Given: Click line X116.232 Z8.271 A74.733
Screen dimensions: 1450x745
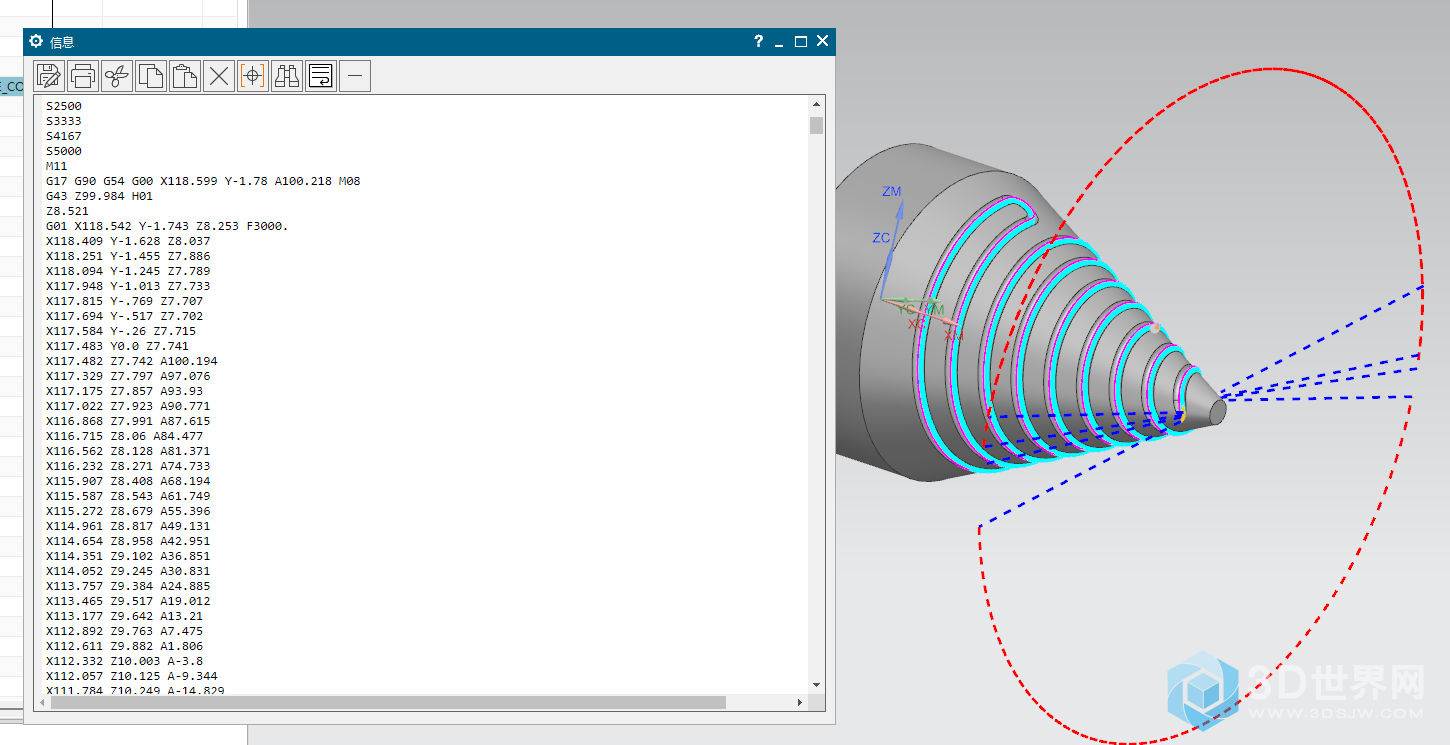Looking at the screenshot, I should [x=128, y=466].
